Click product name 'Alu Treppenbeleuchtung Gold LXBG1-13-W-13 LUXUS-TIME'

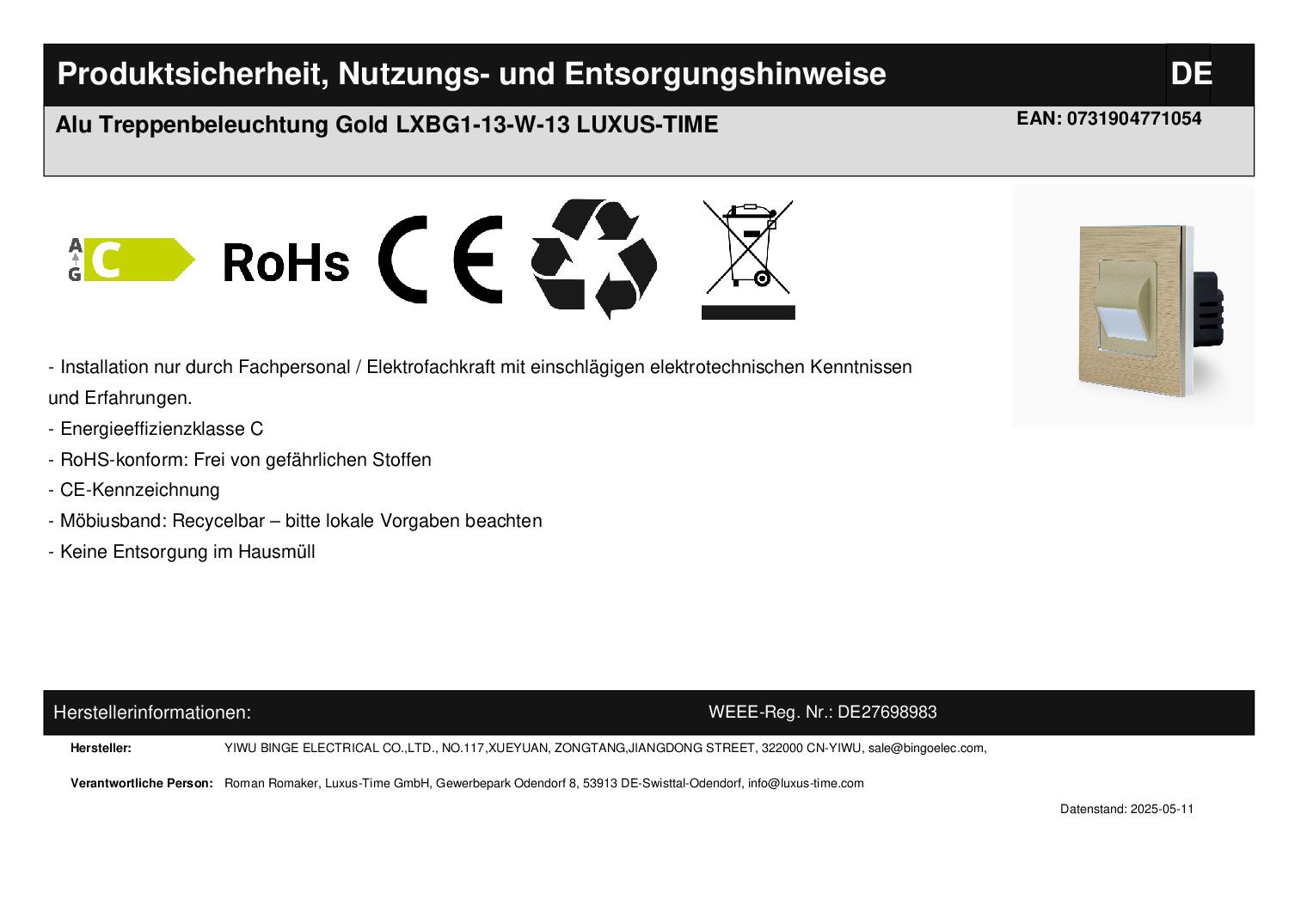(x=387, y=125)
